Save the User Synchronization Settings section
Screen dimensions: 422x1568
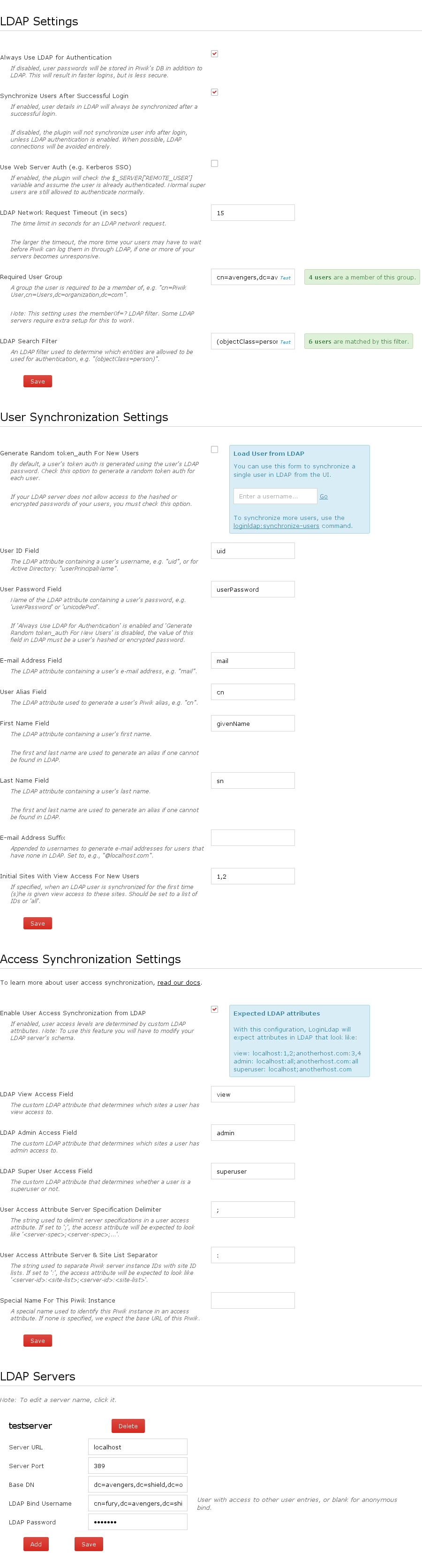(x=38, y=923)
